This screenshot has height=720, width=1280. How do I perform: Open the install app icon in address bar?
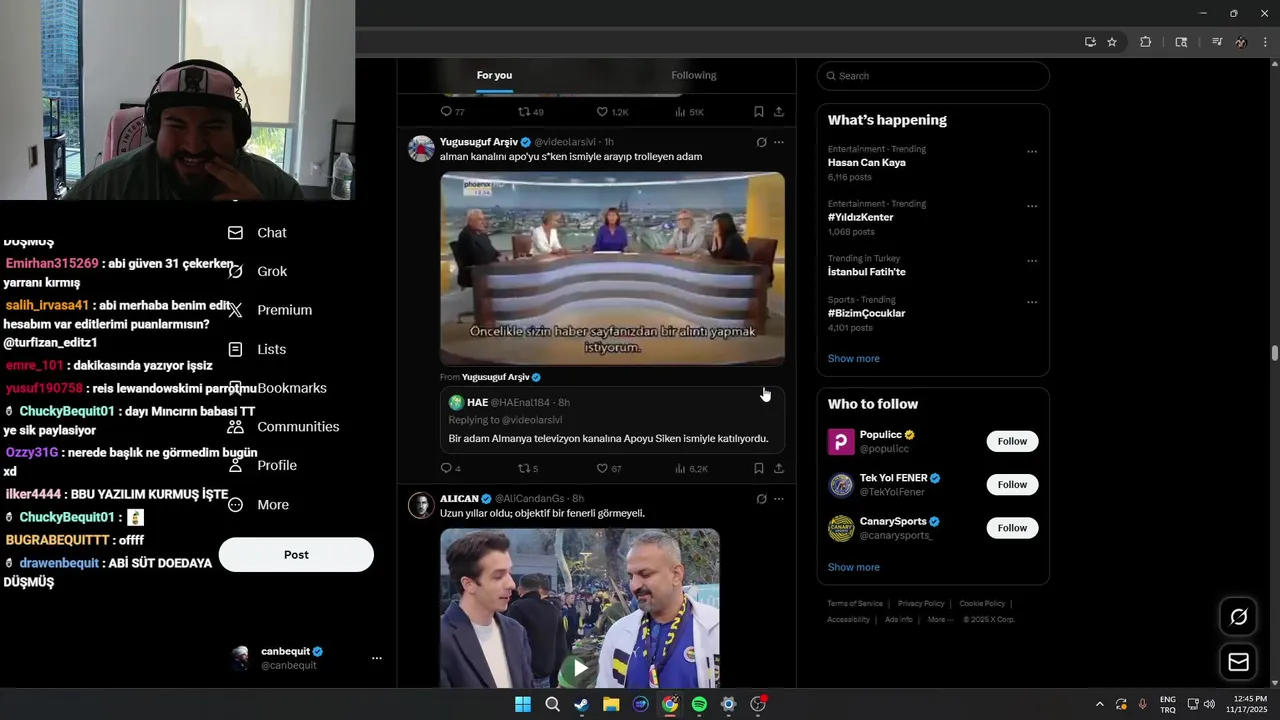pos(1090,42)
